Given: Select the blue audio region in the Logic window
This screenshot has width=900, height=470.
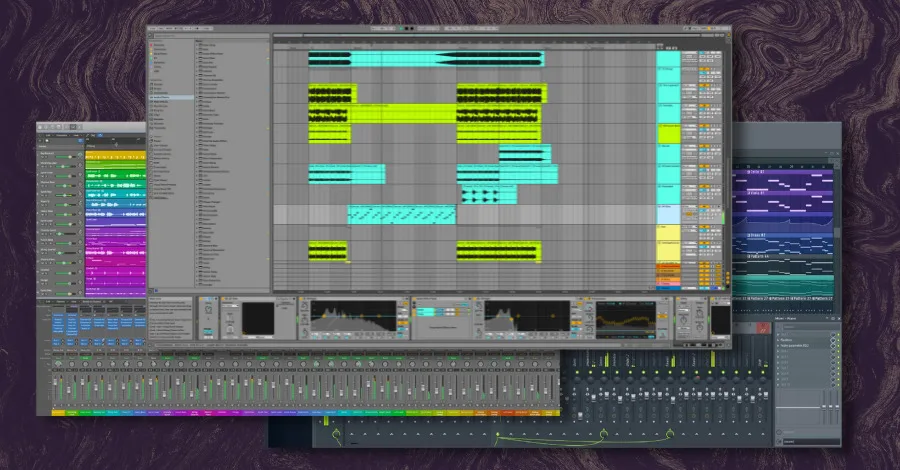Looking at the screenshot, I should tap(115, 214).
